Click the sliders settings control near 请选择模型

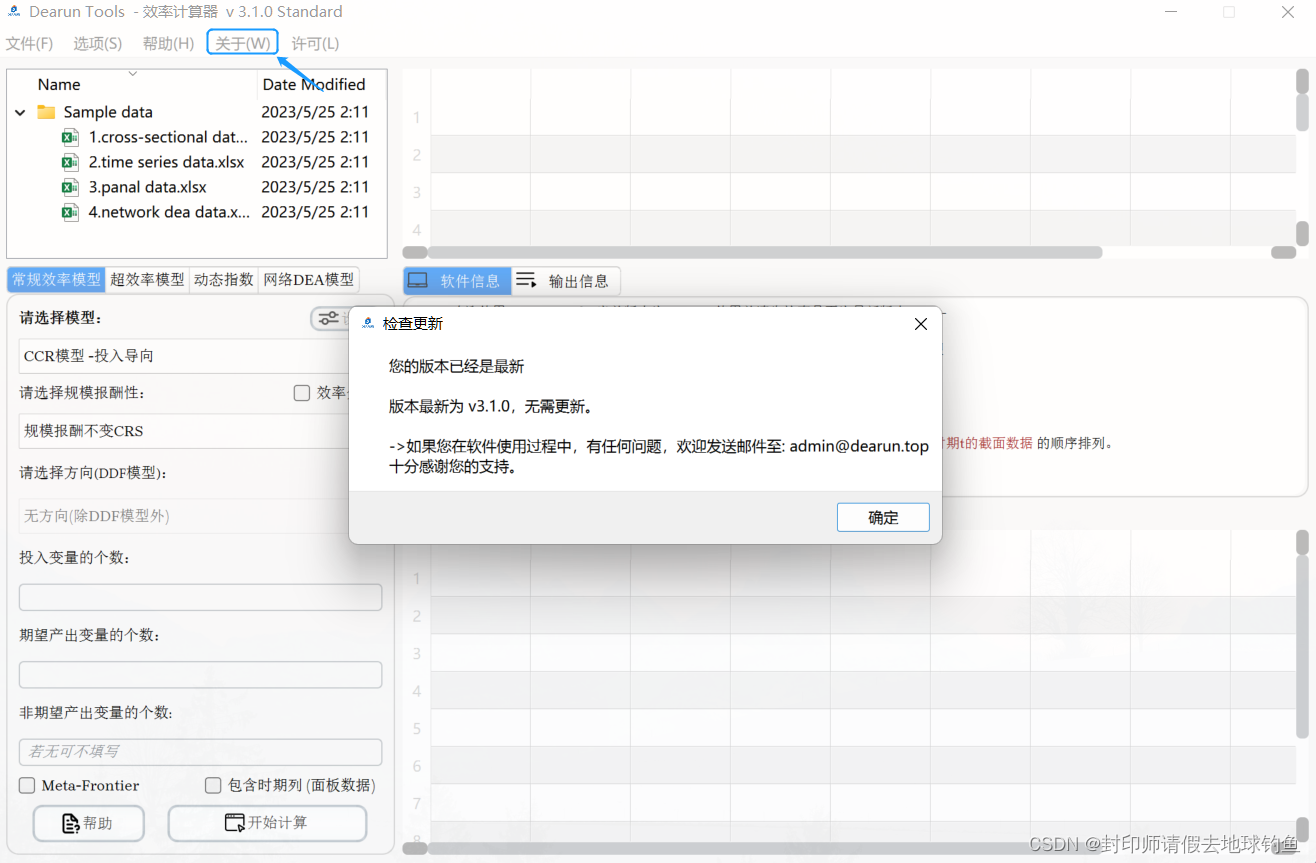(x=328, y=318)
